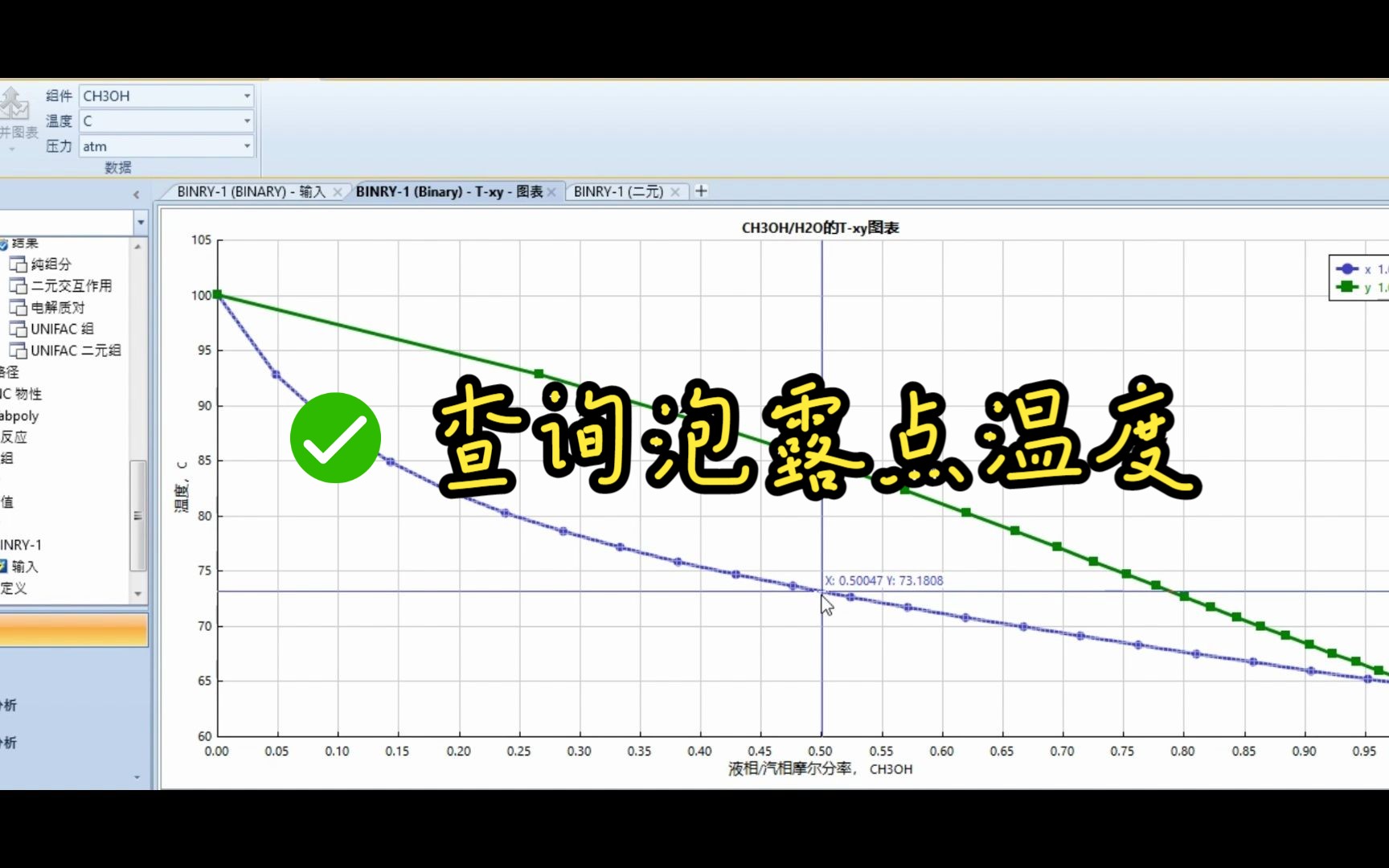Screen dimensions: 1389x868
Task: Click the chart title CH3OH/H2O的T-xy图表
Action: [x=820, y=227]
